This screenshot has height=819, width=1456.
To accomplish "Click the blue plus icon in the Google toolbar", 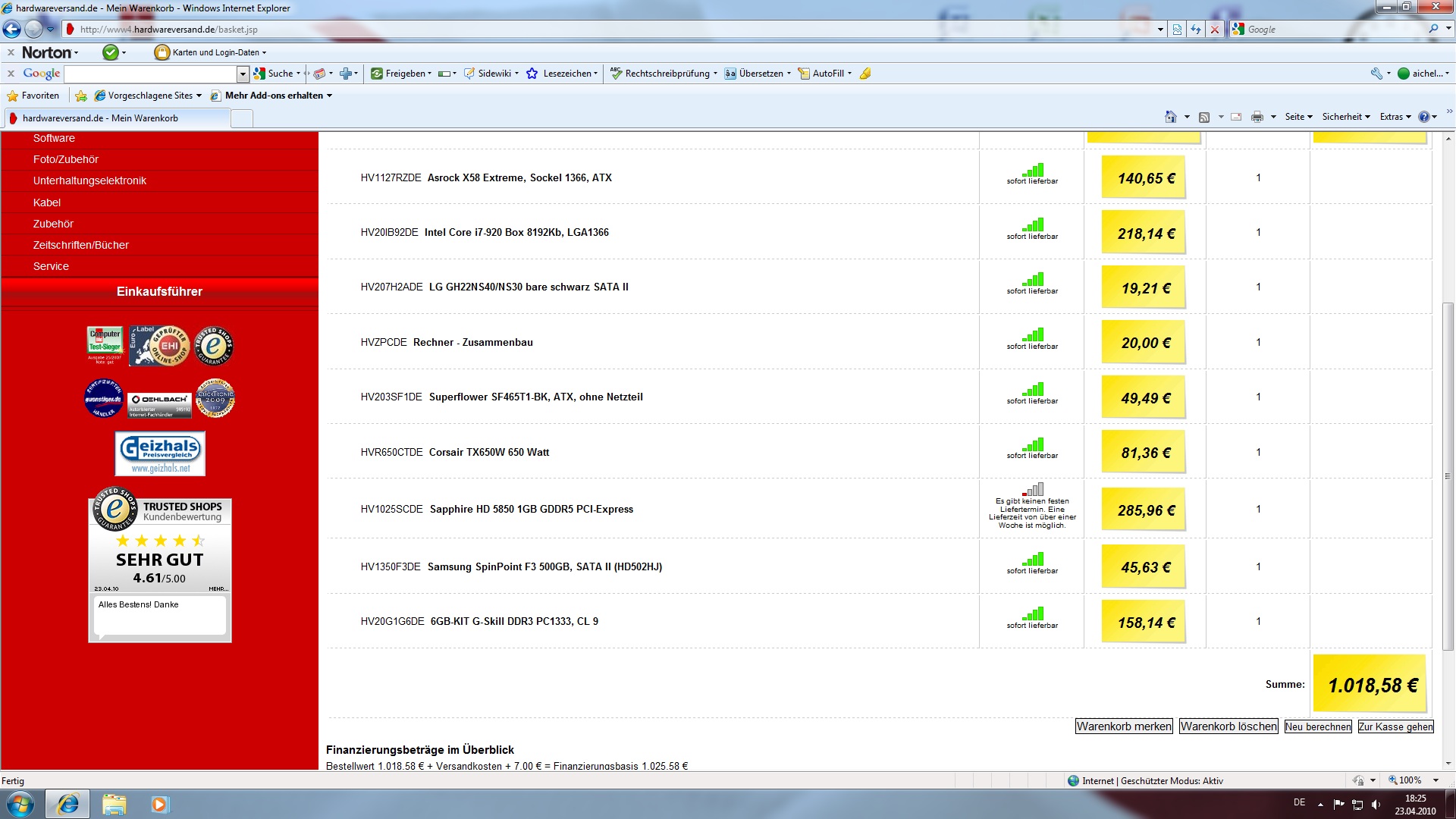I will [346, 74].
